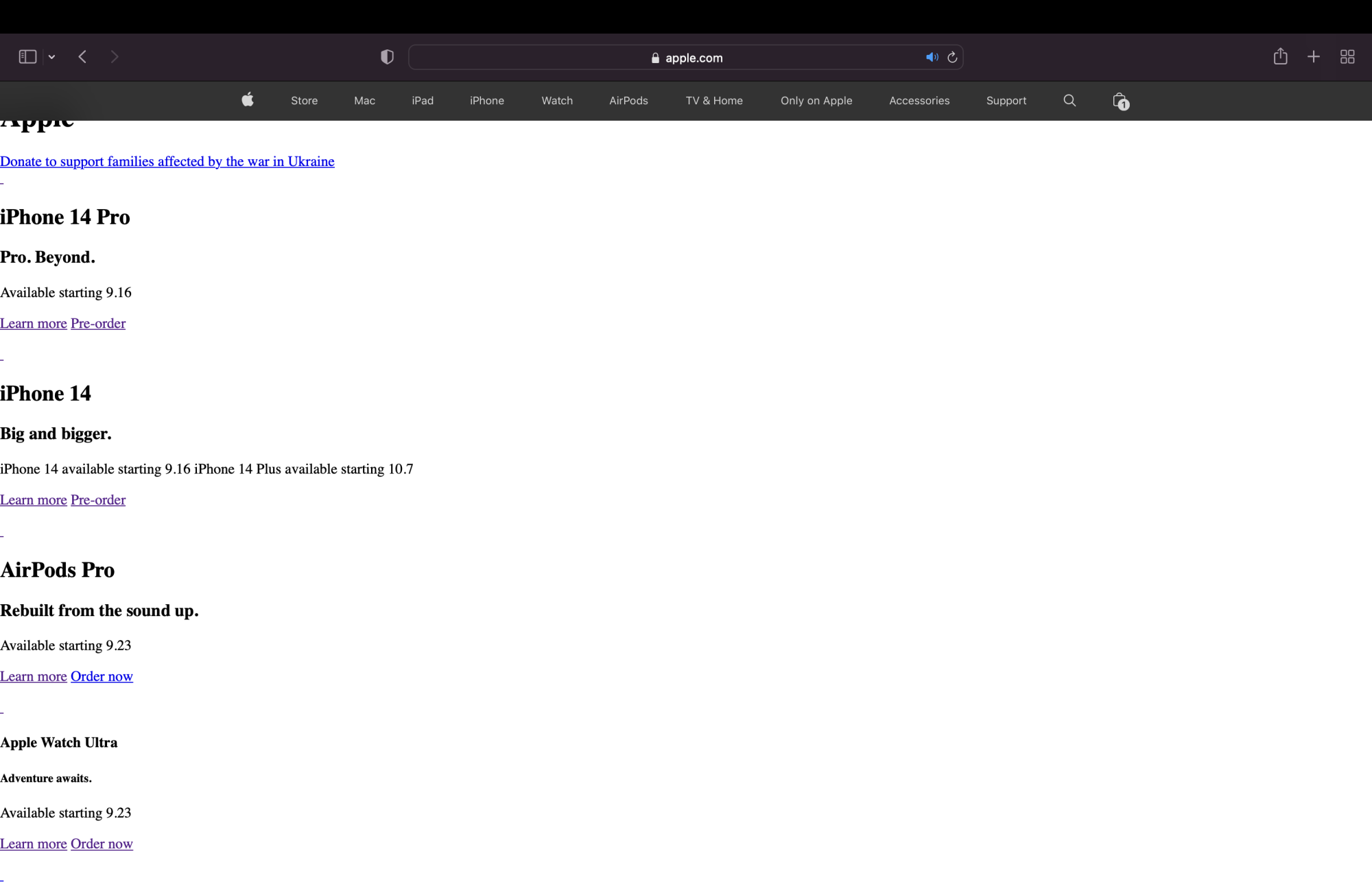The image size is (1372, 891).
Task: Click the apple.com address bar
Action: pos(686,58)
